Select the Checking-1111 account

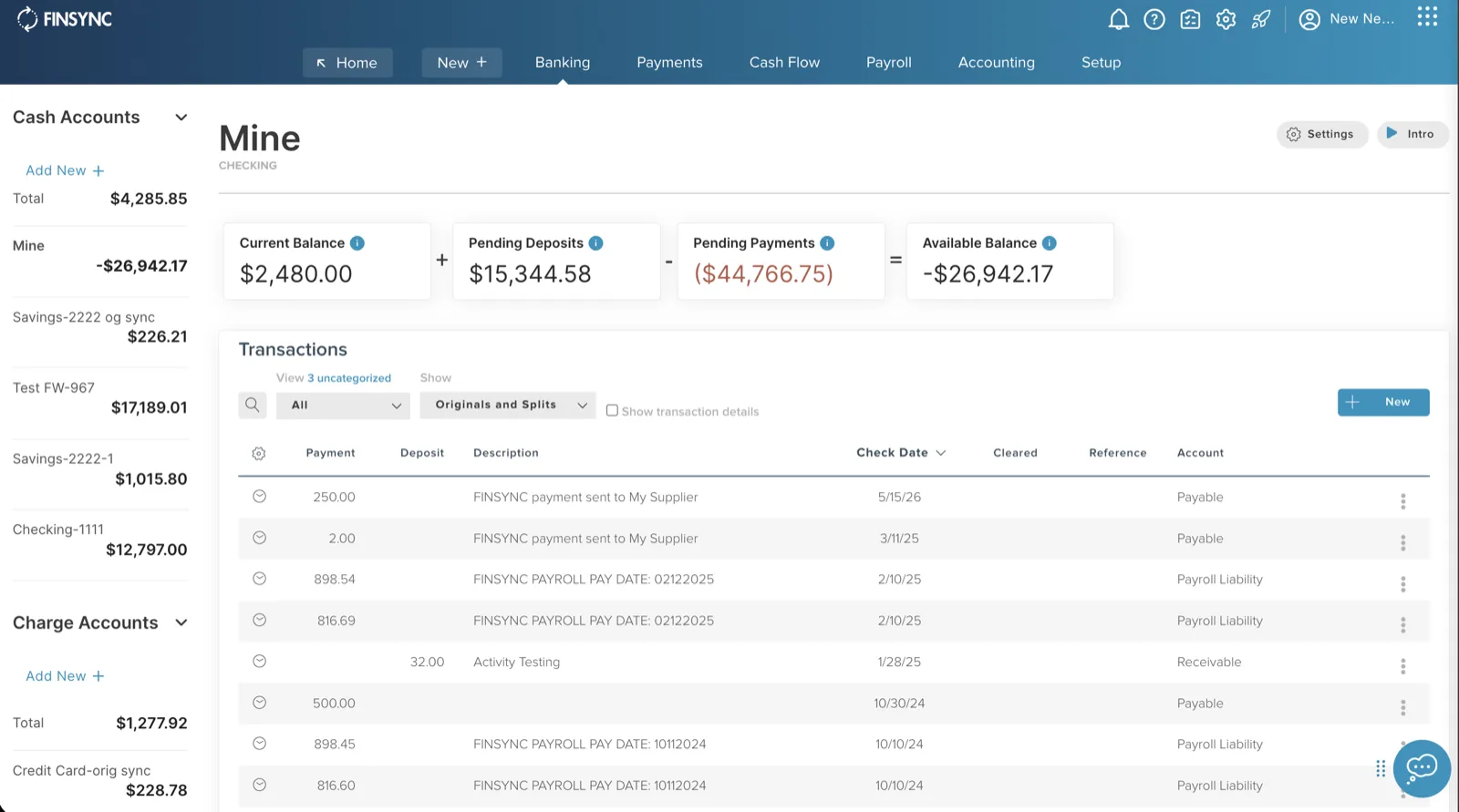point(99,540)
